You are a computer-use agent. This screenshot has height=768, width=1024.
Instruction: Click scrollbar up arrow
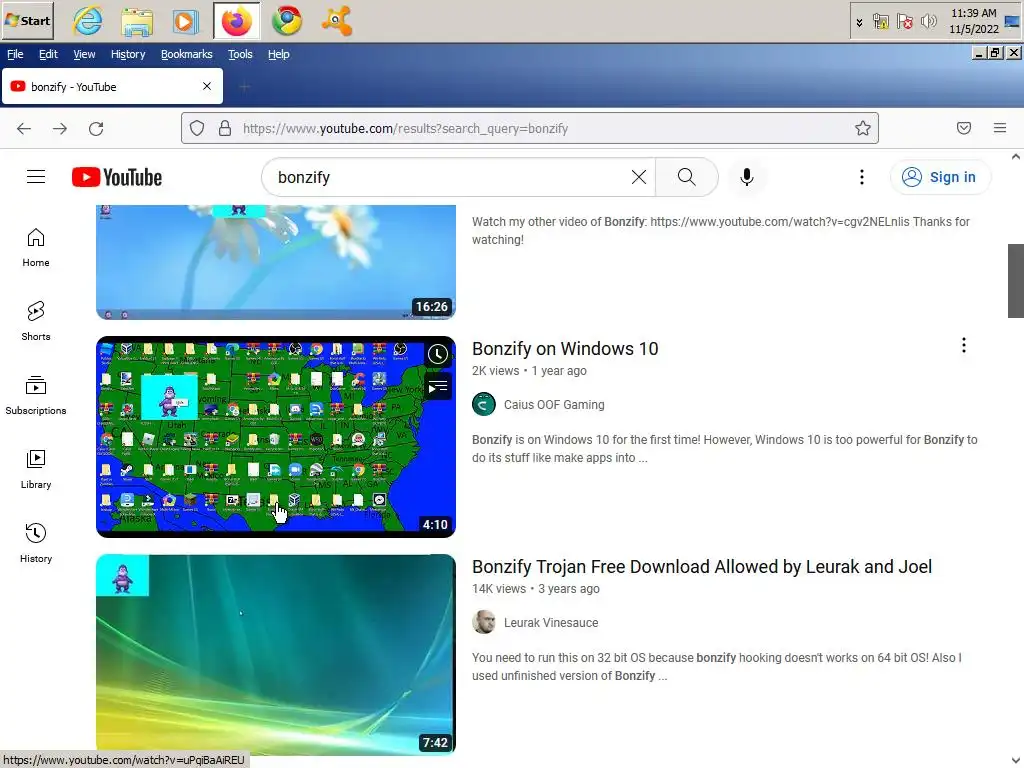click(1016, 157)
